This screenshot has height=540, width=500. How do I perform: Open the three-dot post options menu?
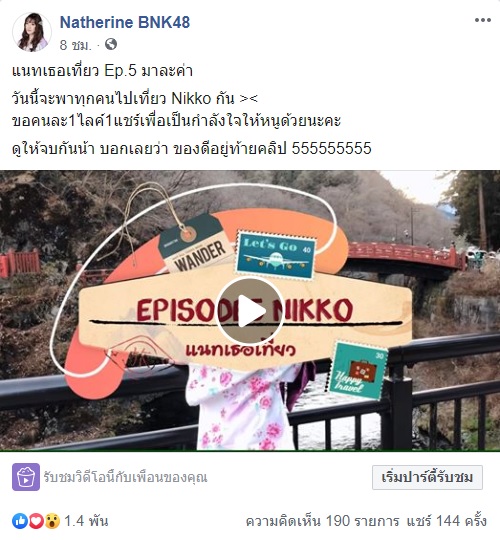[482, 20]
